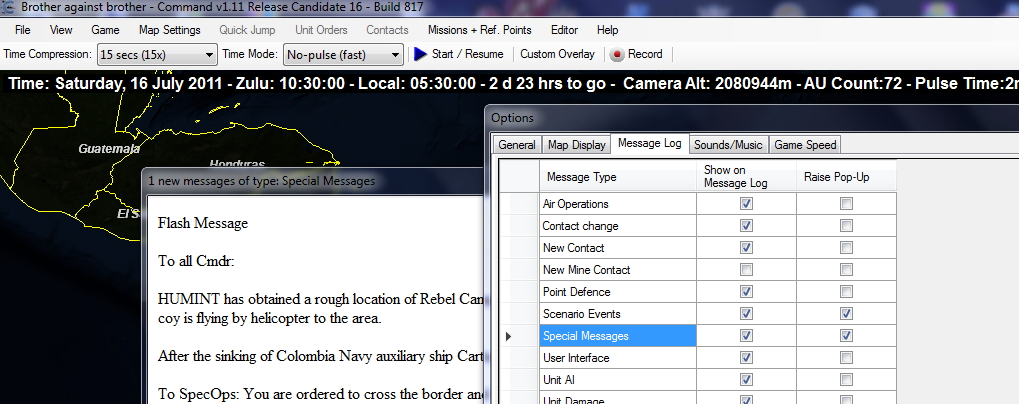Image resolution: width=1019 pixels, height=404 pixels.
Task: Click the Options window title bar
Action: point(752,118)
